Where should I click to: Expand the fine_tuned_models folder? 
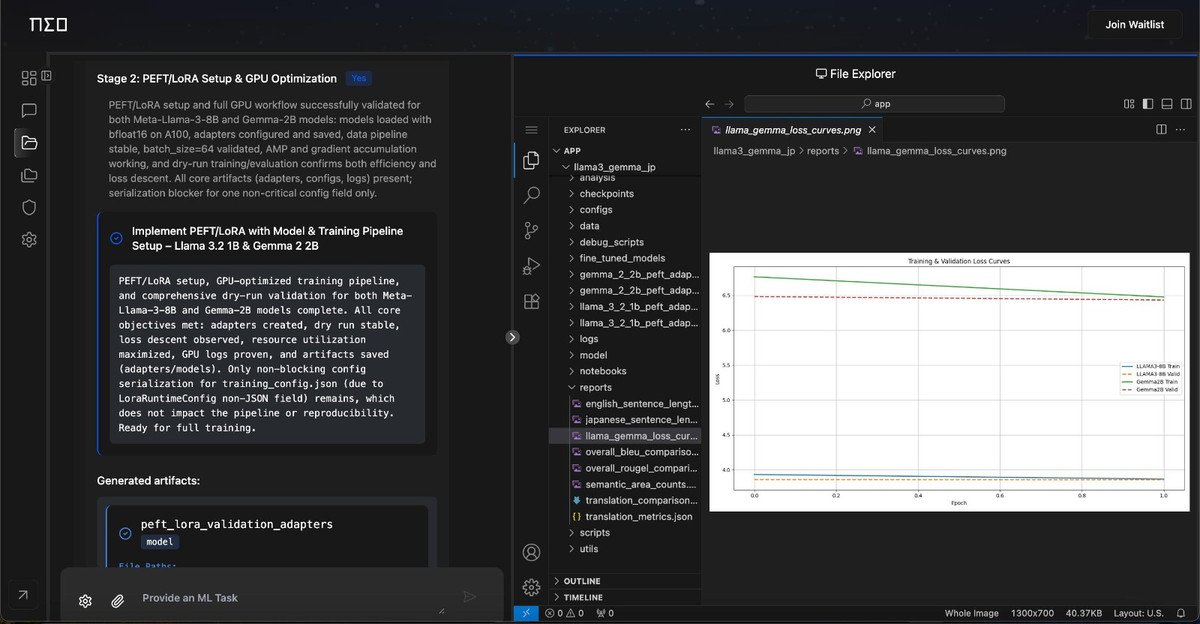click(x=624, y=258)
